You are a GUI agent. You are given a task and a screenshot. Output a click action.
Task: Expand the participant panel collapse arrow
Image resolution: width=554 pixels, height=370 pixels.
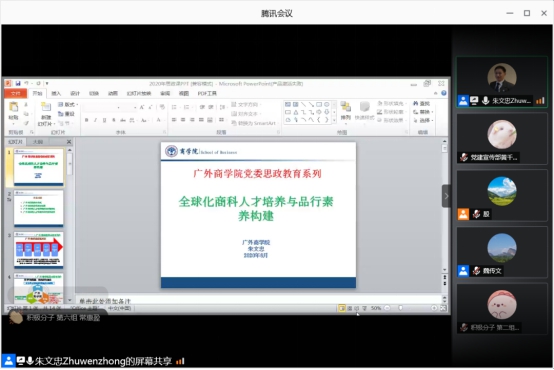coord(446,196)
